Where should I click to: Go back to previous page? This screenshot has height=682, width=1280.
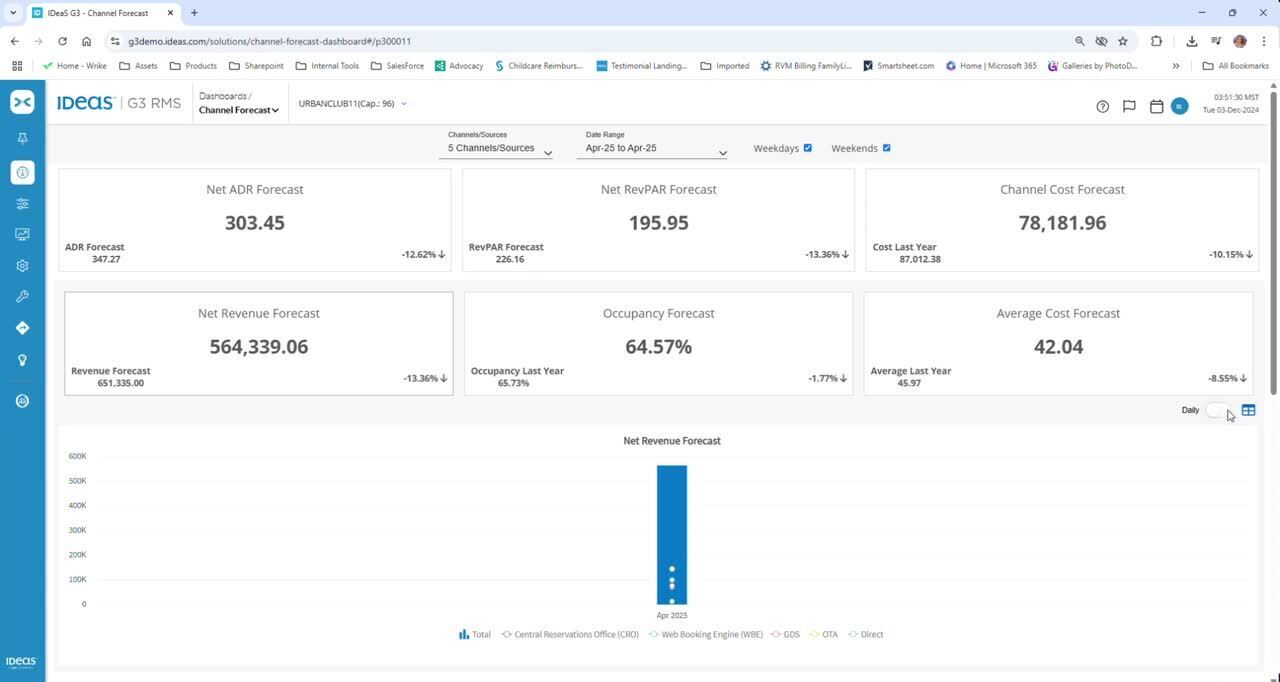point(14,41)
